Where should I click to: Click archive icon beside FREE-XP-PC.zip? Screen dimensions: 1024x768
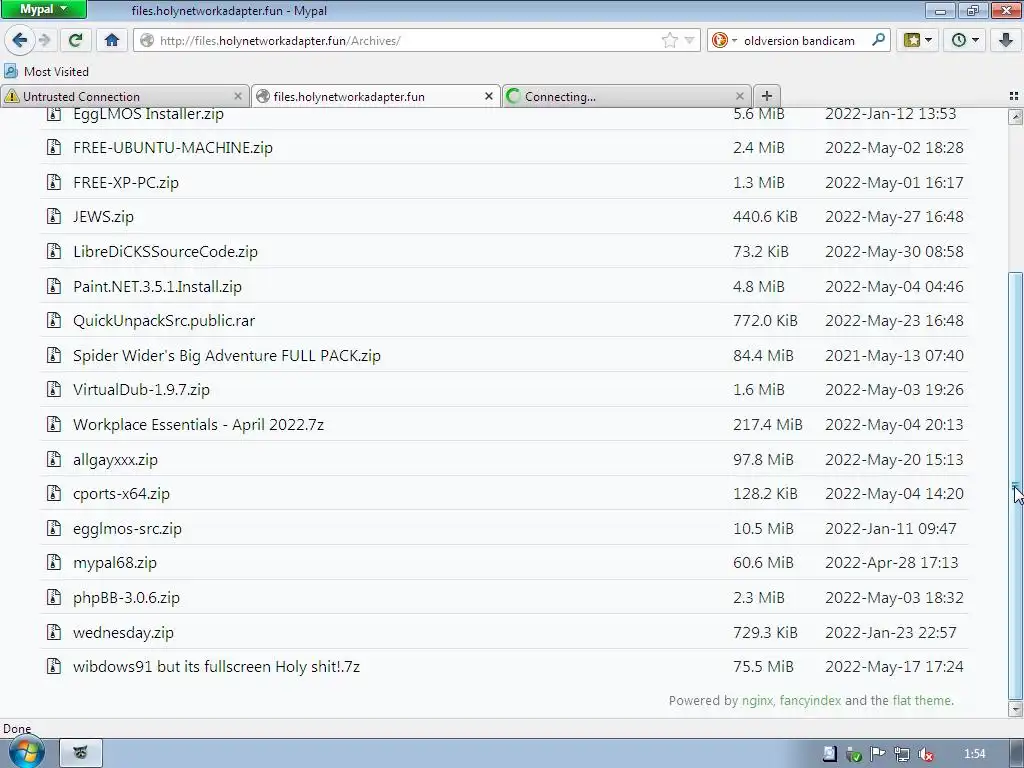pyautogui.click(x=54, y=182)
